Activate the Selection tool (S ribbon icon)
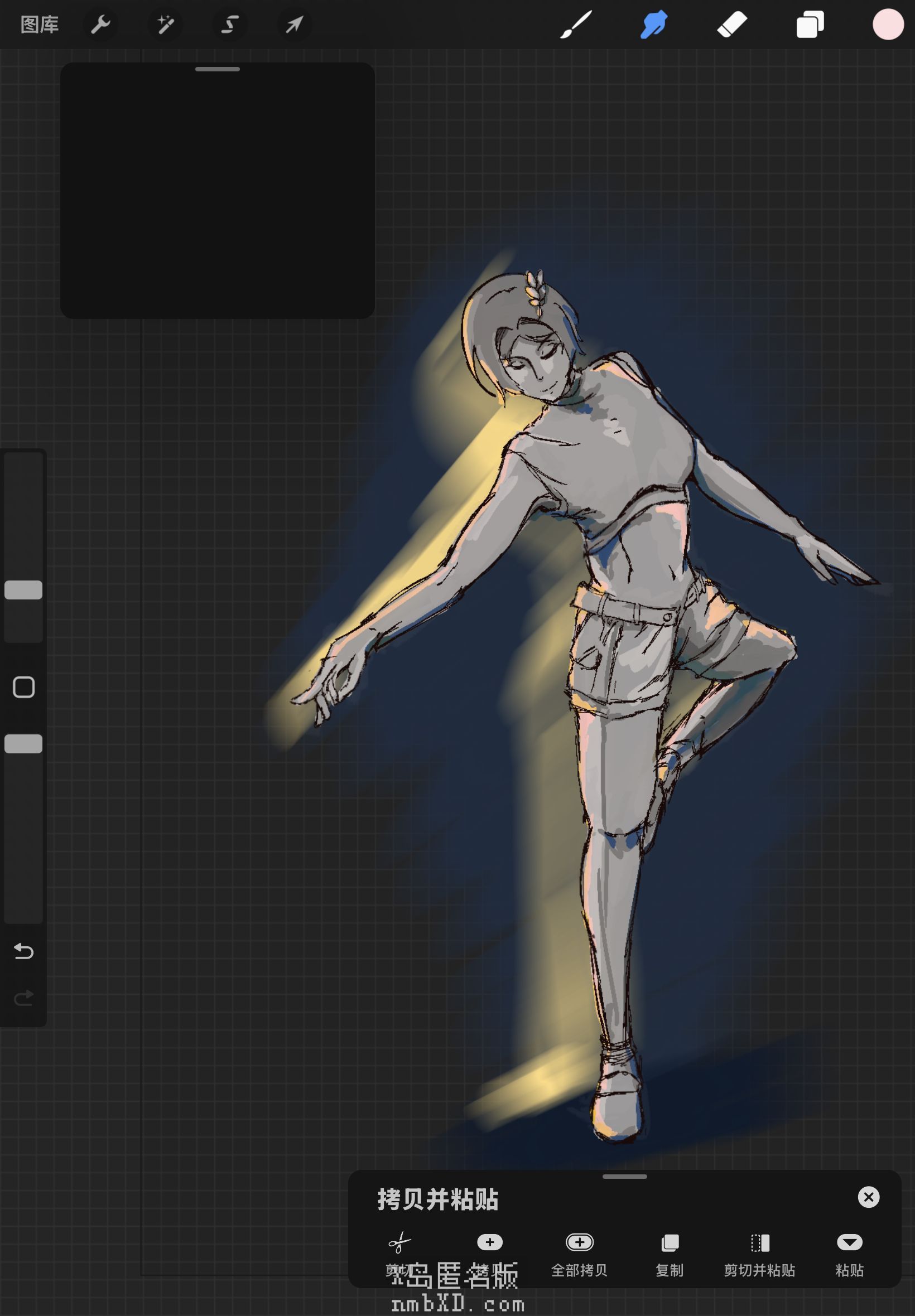This screenshot has height=1316, width=915. (230, 25)
